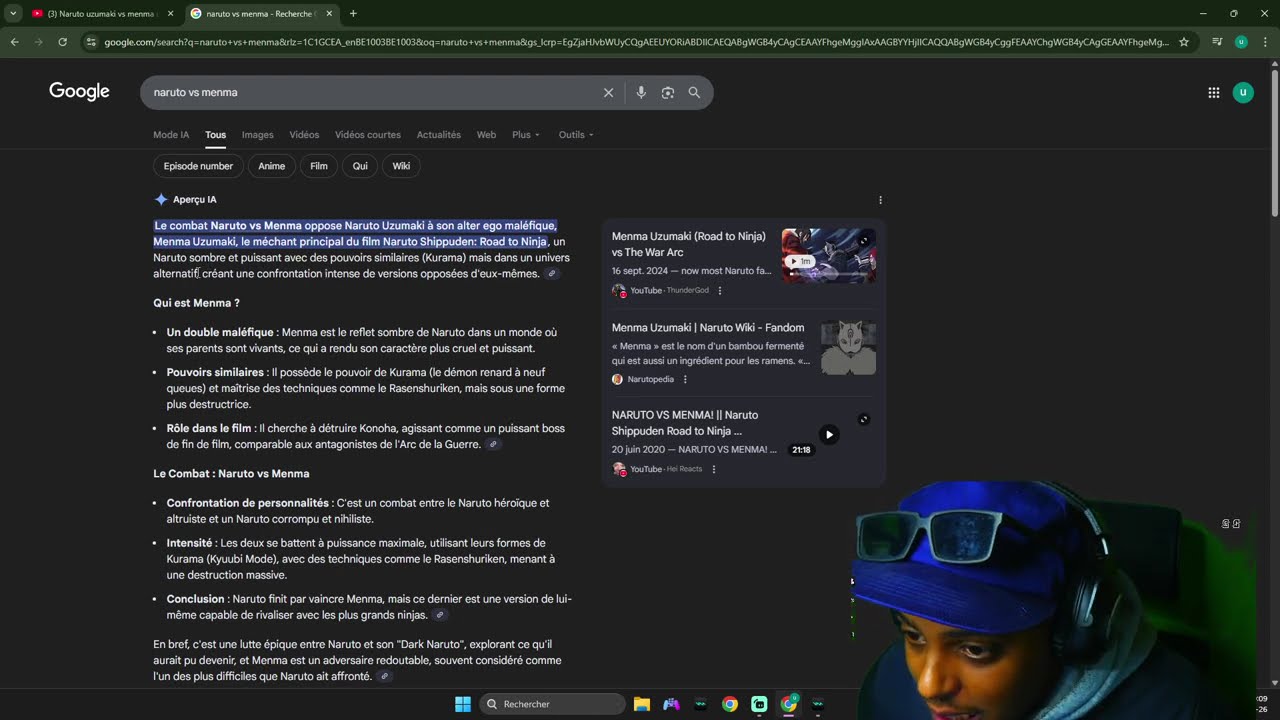The width and height of the screenshot is (1280, 720).
Task: Click the source link icon after plus grands ninjas
Action: coord(440,616)
